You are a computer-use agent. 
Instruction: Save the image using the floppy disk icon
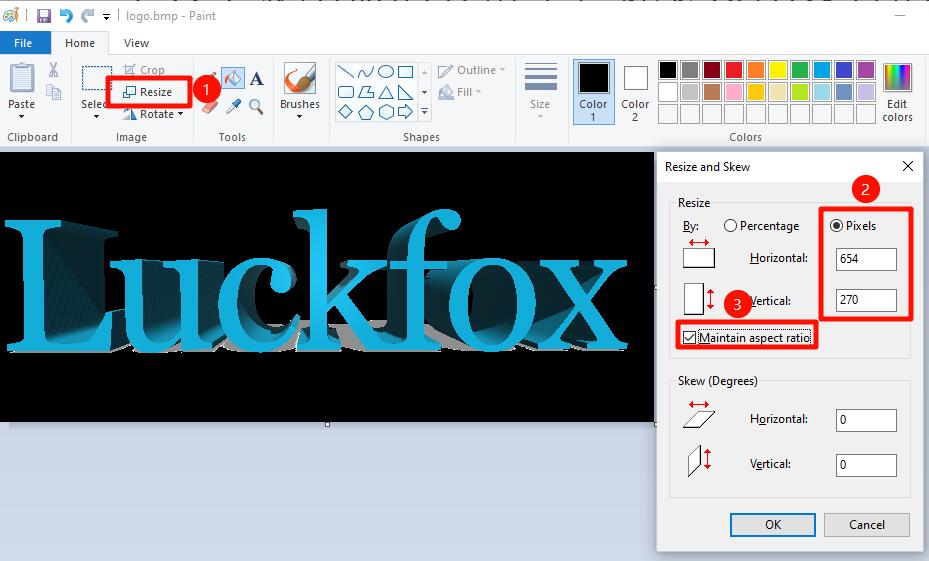pos(44,15)
